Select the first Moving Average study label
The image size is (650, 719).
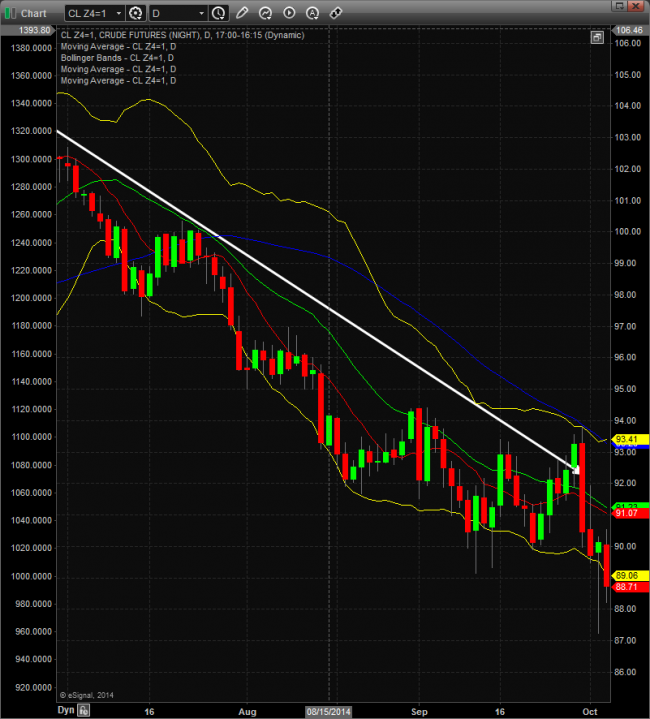tap(118, 47)
